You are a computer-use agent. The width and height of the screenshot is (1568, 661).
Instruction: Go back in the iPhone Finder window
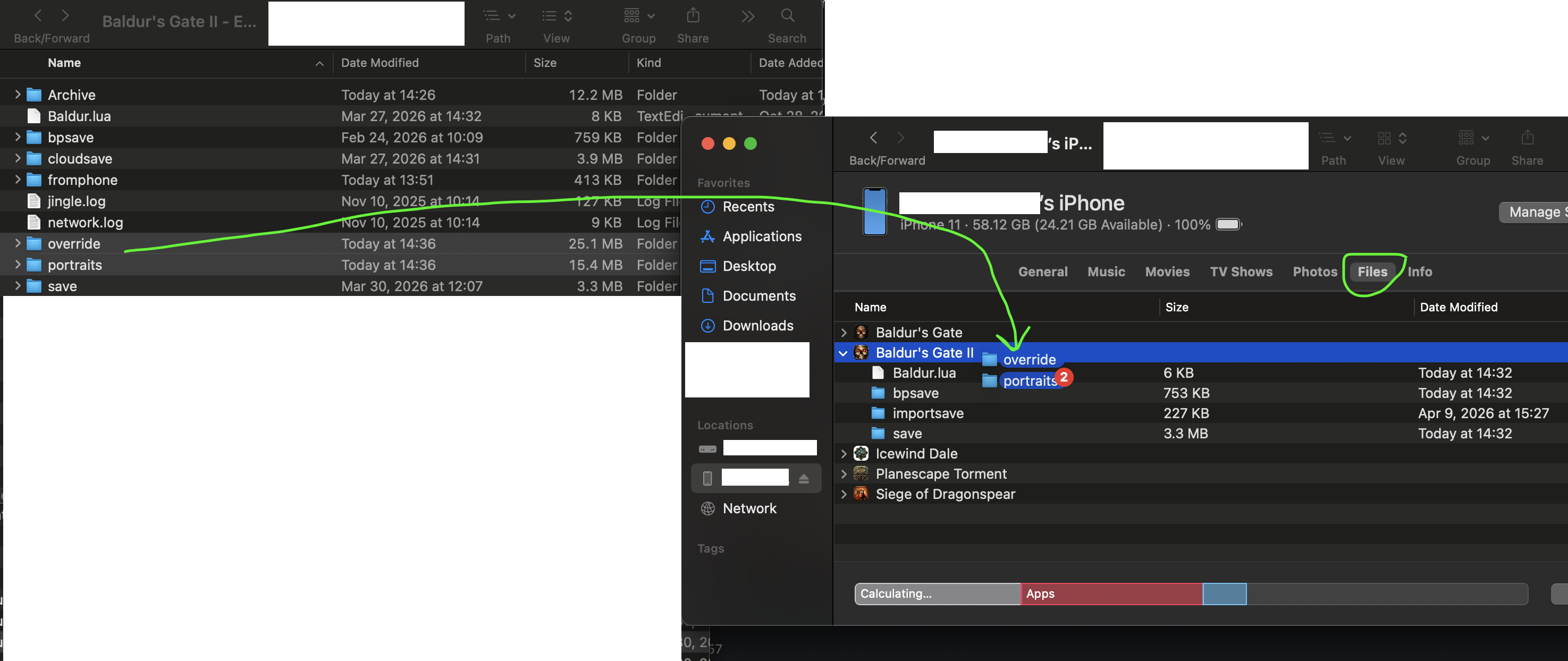[x=873, y=138]
